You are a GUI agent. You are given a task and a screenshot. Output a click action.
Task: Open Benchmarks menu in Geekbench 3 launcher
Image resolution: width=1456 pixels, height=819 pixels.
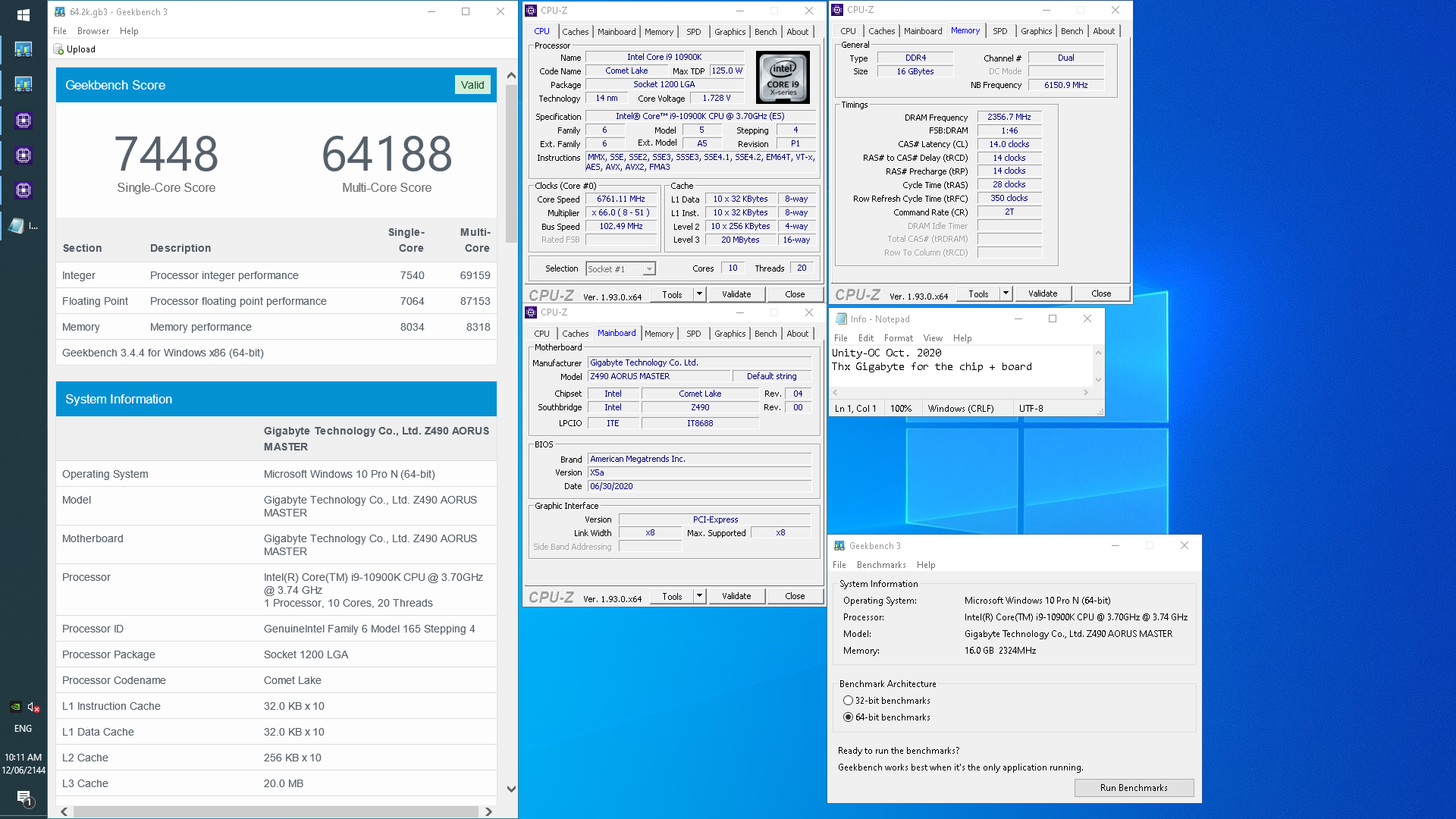(881, 565)
